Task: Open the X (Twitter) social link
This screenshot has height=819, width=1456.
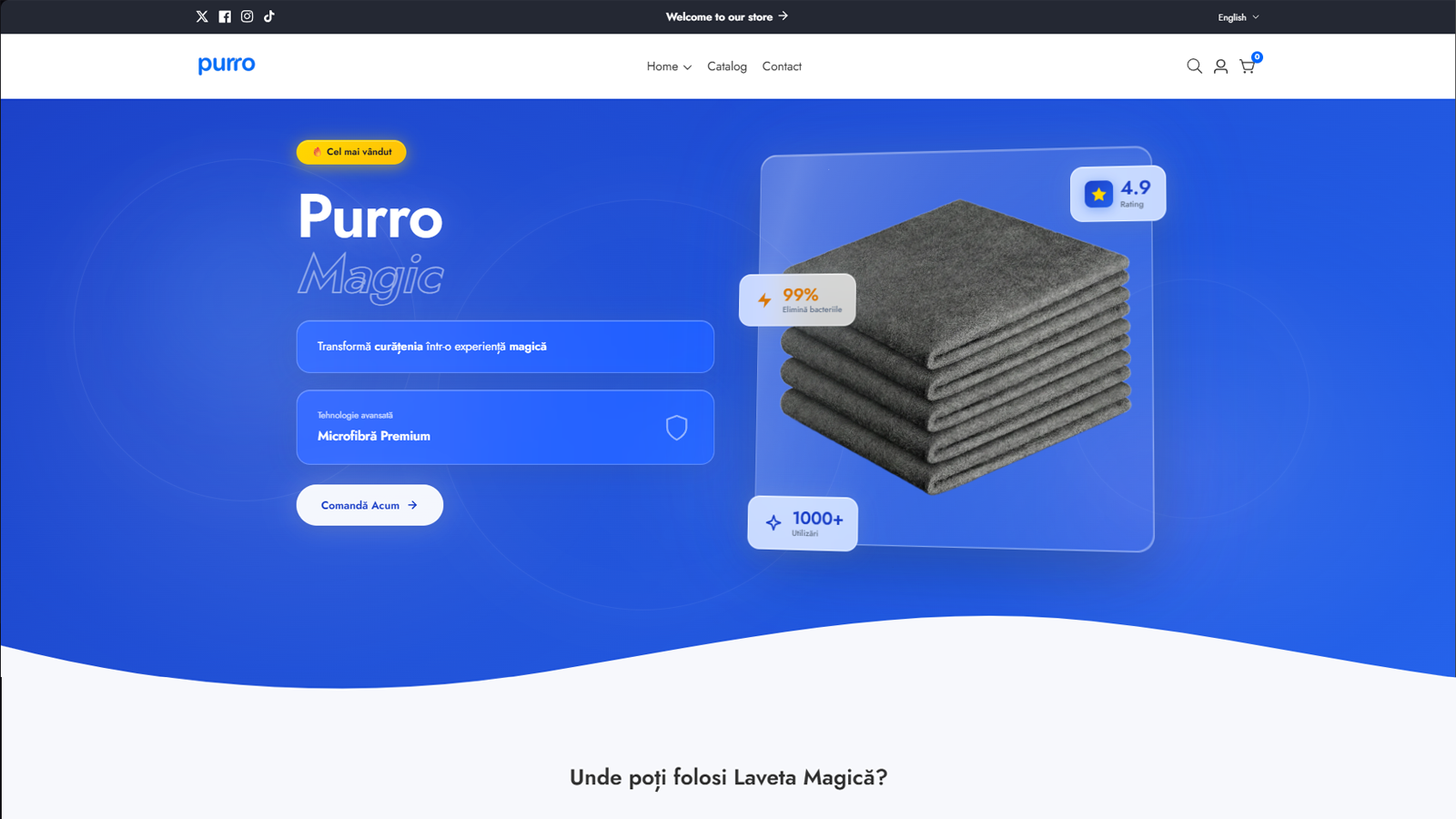Action: [x=202, y=16]
